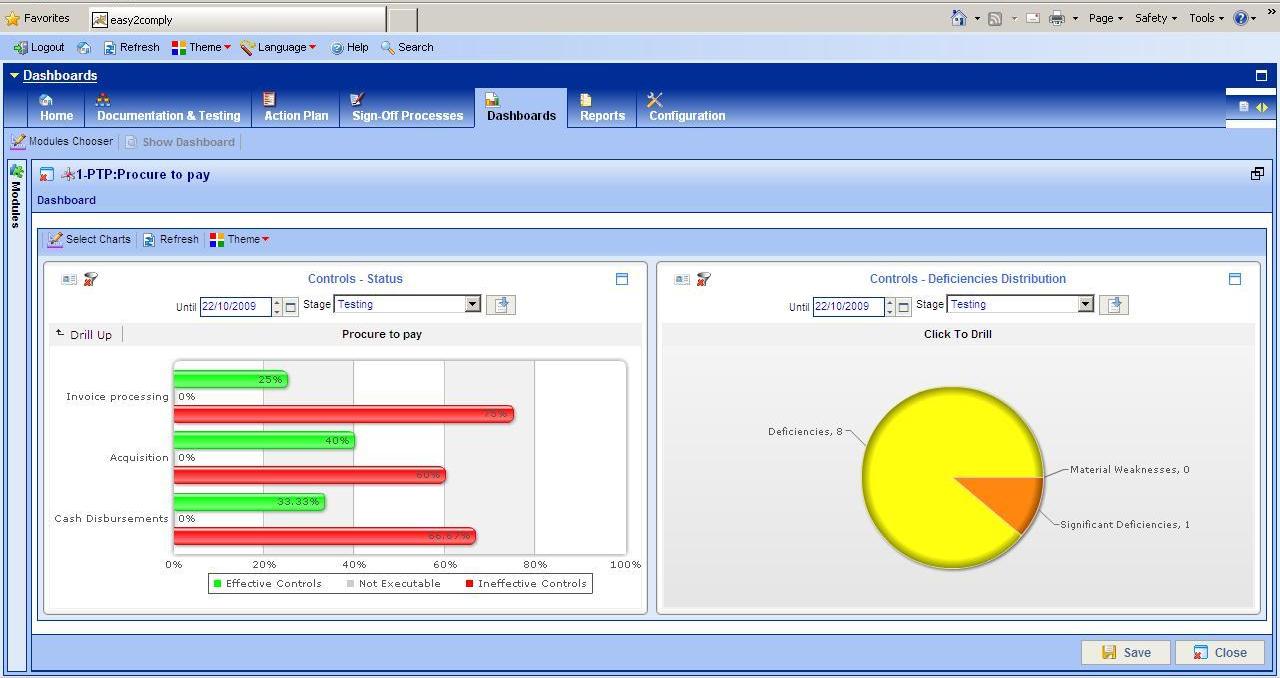Click Cash Disbursements red 66.67% bar
The height and width of the screenshot is (678, 1280).
[325, 536]
